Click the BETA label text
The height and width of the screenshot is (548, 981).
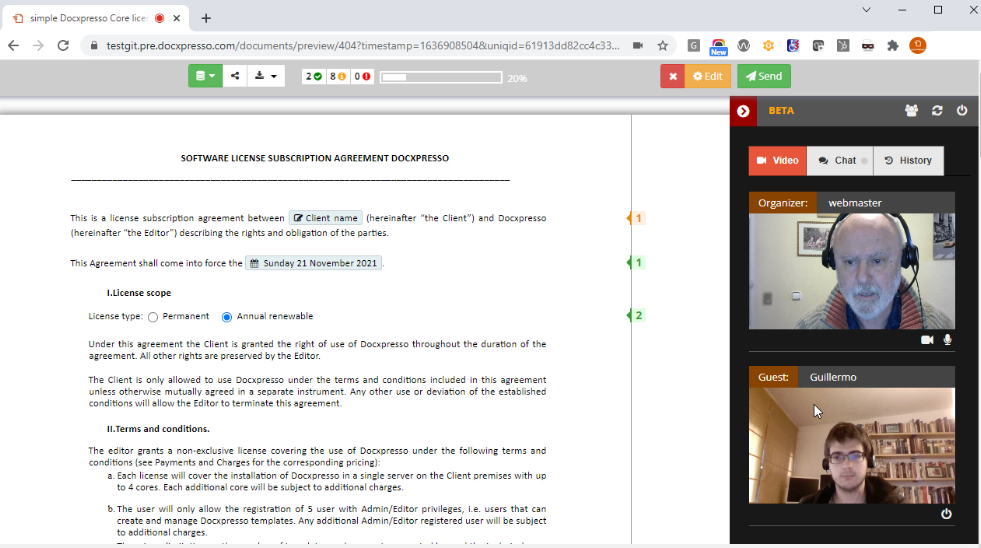[x=781, y=111]
